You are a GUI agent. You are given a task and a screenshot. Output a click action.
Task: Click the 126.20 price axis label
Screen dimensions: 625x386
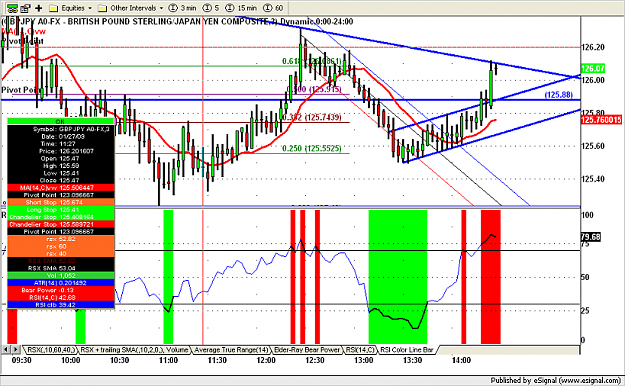coord(593,47)
